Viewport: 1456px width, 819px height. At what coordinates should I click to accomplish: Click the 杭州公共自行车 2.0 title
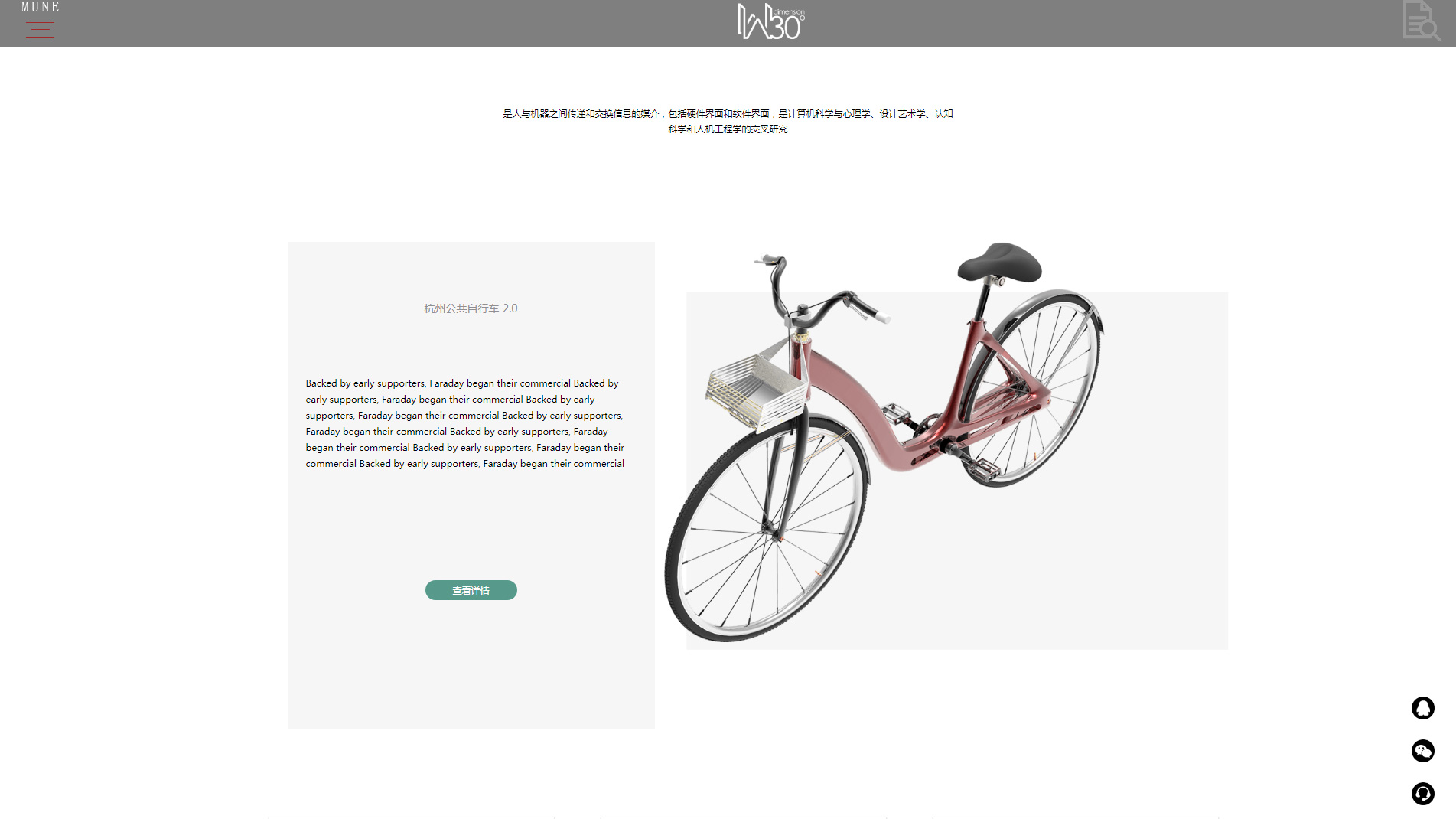point(471,308)
